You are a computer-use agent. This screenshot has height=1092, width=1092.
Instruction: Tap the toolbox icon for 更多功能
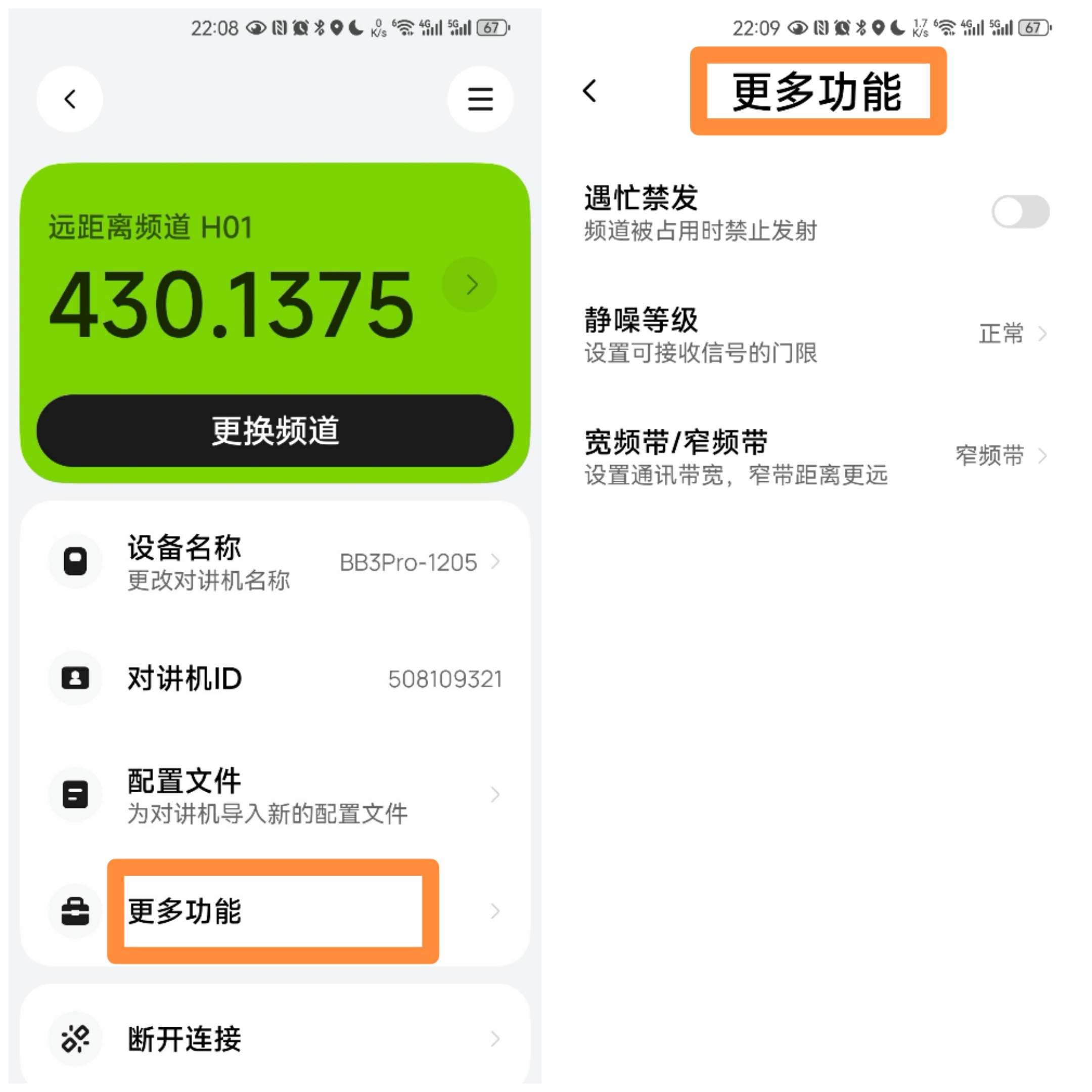pyautogui.click(x=75, y=911)
